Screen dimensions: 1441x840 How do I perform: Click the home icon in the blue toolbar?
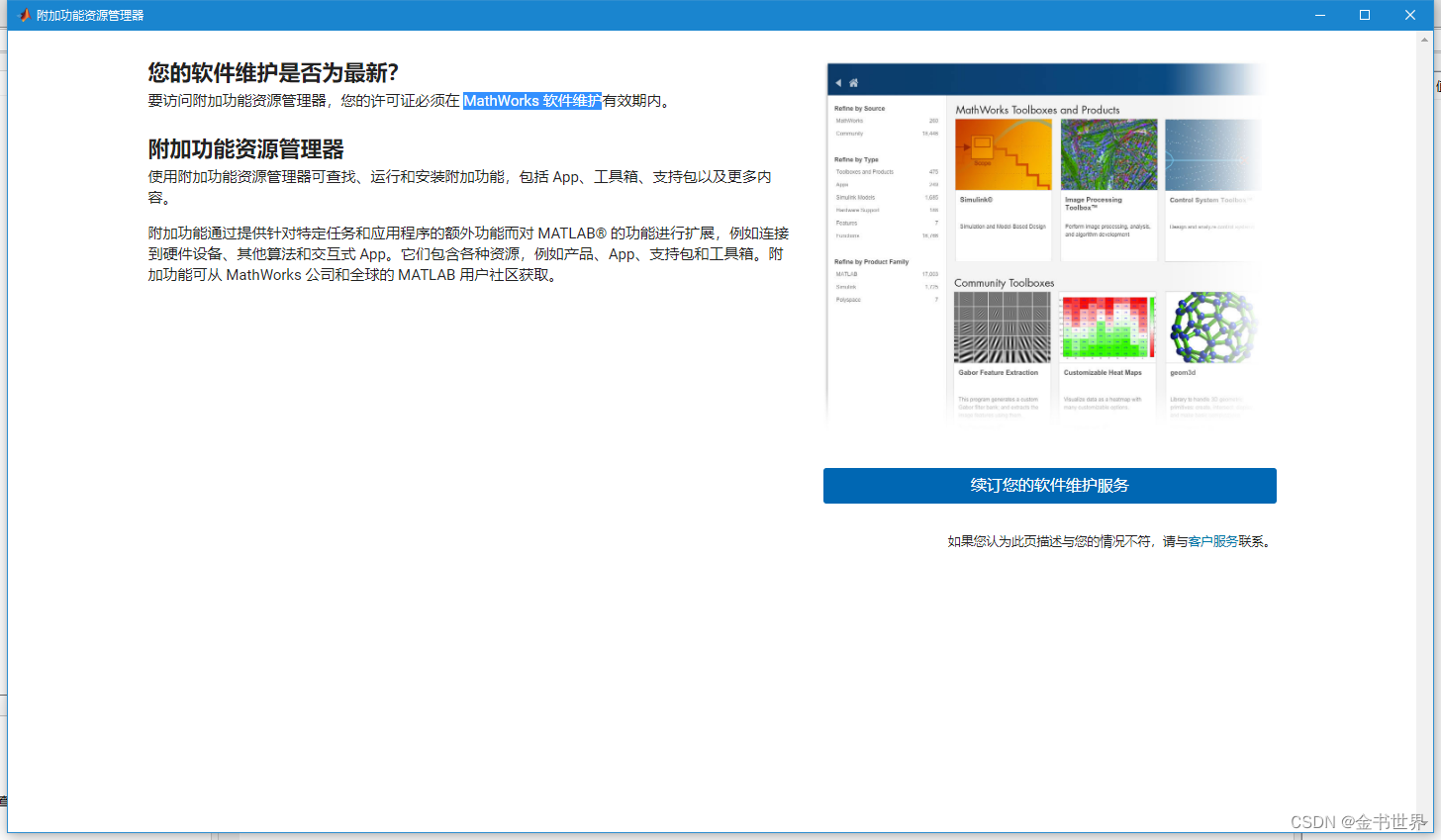(853, 83)
